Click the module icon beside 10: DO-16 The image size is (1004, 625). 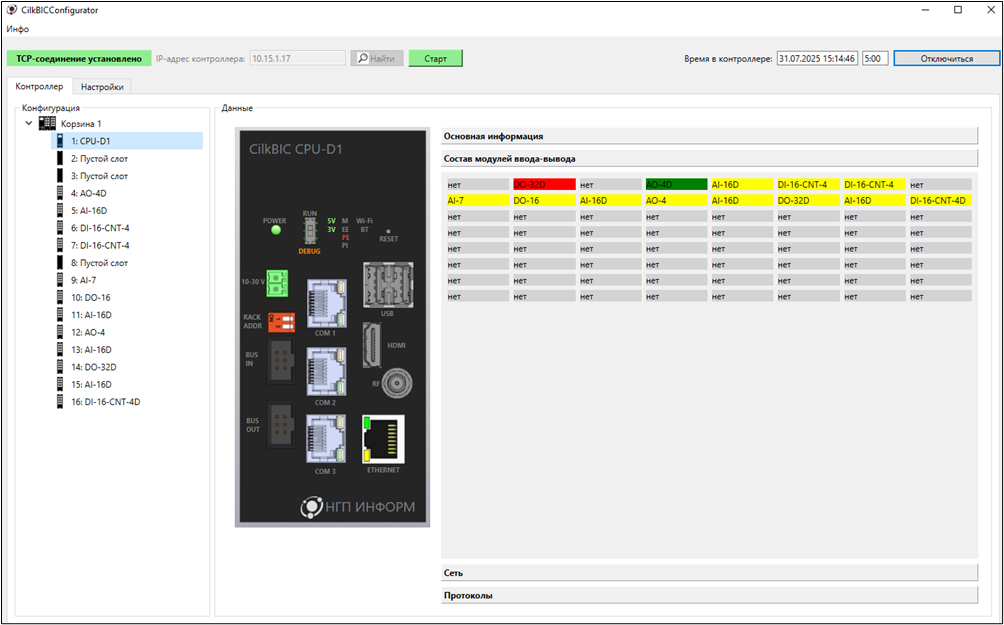60,297
